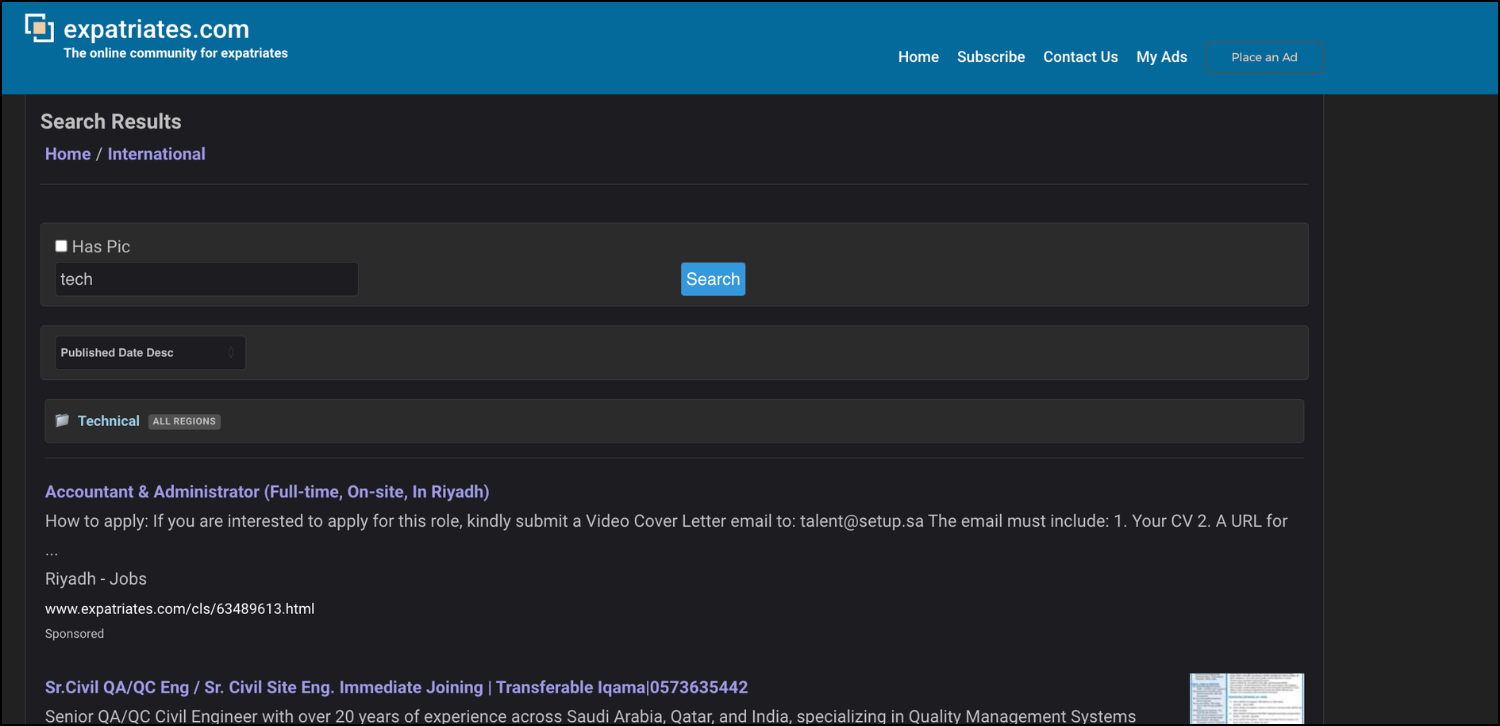Click the expatriates.com logo icon
Image resolution: width=1500 pixels, height=726 pixels.
(40, 28)
